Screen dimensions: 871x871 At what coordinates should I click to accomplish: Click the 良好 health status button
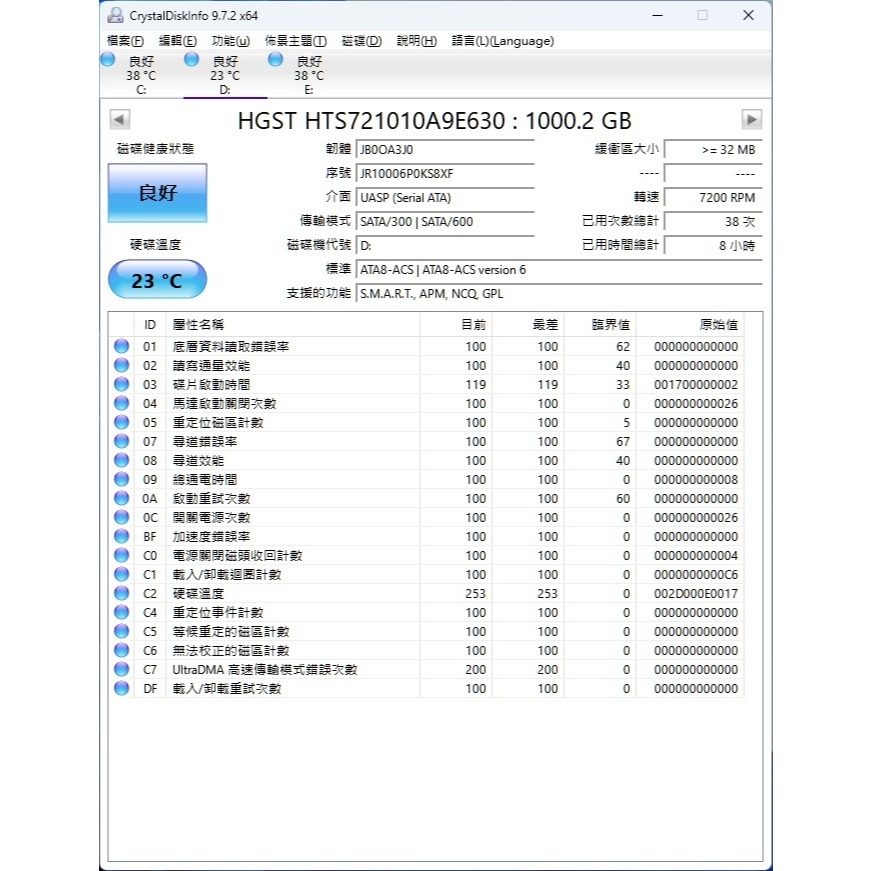coord(156,193)
